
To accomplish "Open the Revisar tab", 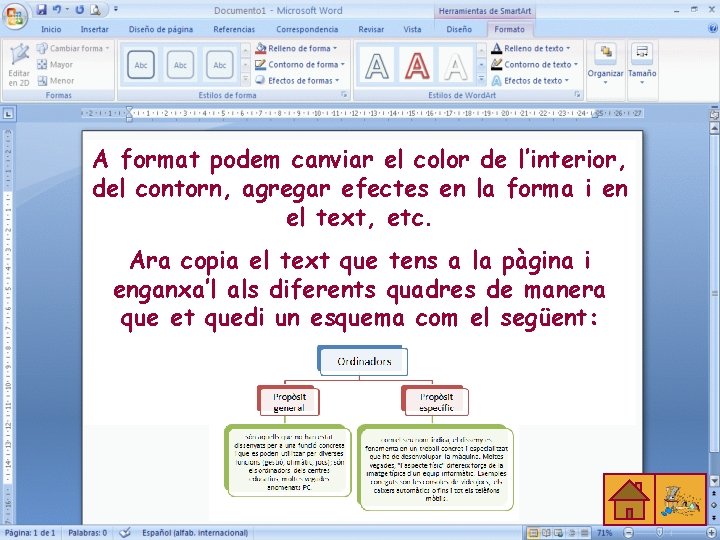I will click(x=371, y=29).
